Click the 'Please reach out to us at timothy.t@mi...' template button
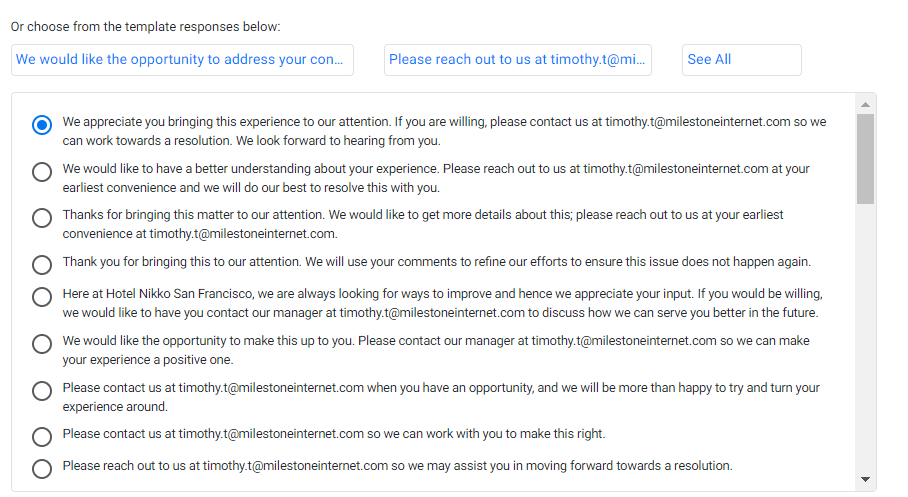Screen dimensions: 908x497 click(518, 60)
